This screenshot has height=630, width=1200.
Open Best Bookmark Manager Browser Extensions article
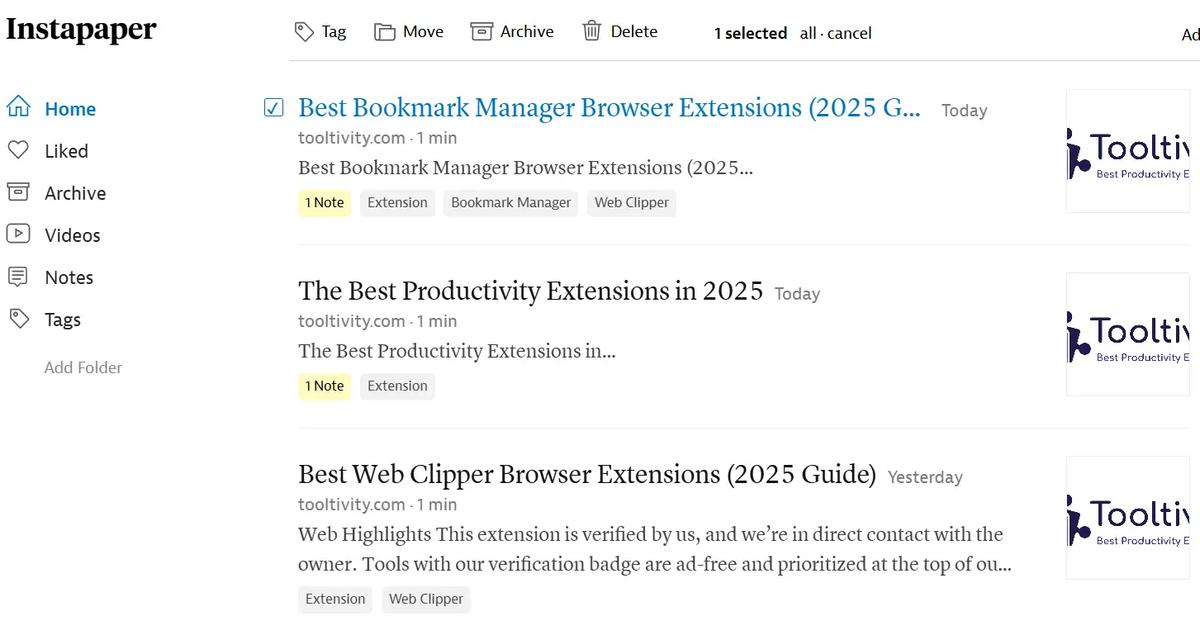(x=610, y=108)
